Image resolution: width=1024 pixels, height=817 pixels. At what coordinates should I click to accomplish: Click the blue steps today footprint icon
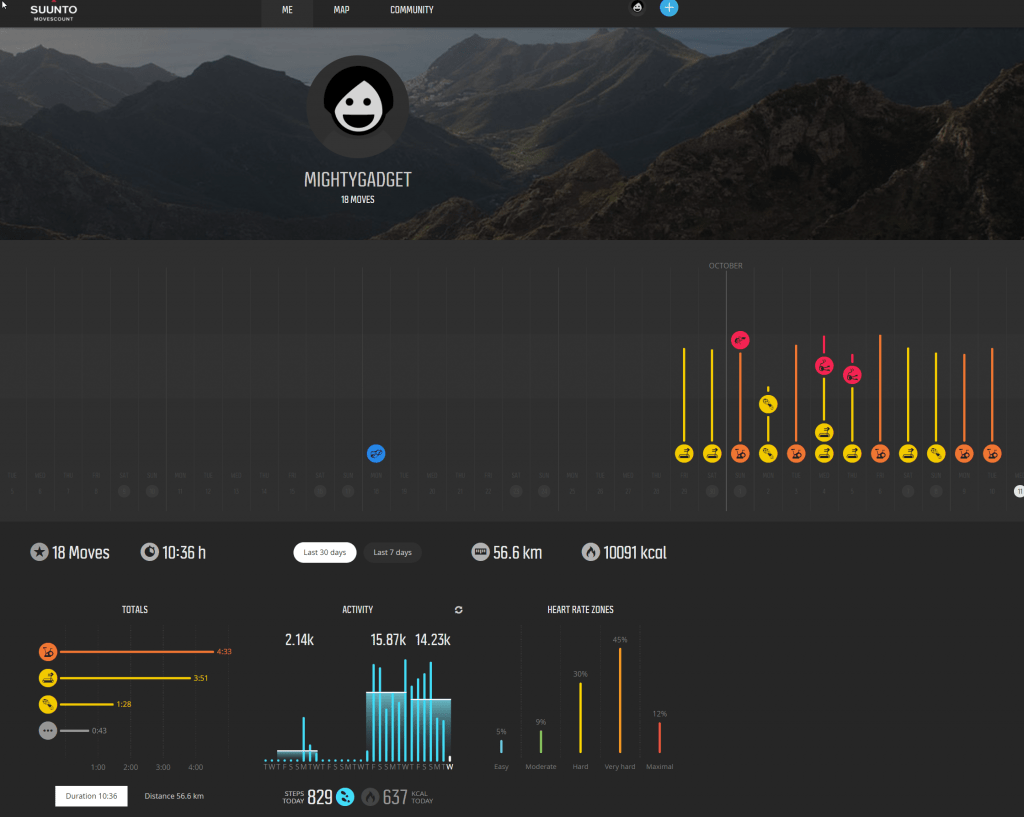344,797
